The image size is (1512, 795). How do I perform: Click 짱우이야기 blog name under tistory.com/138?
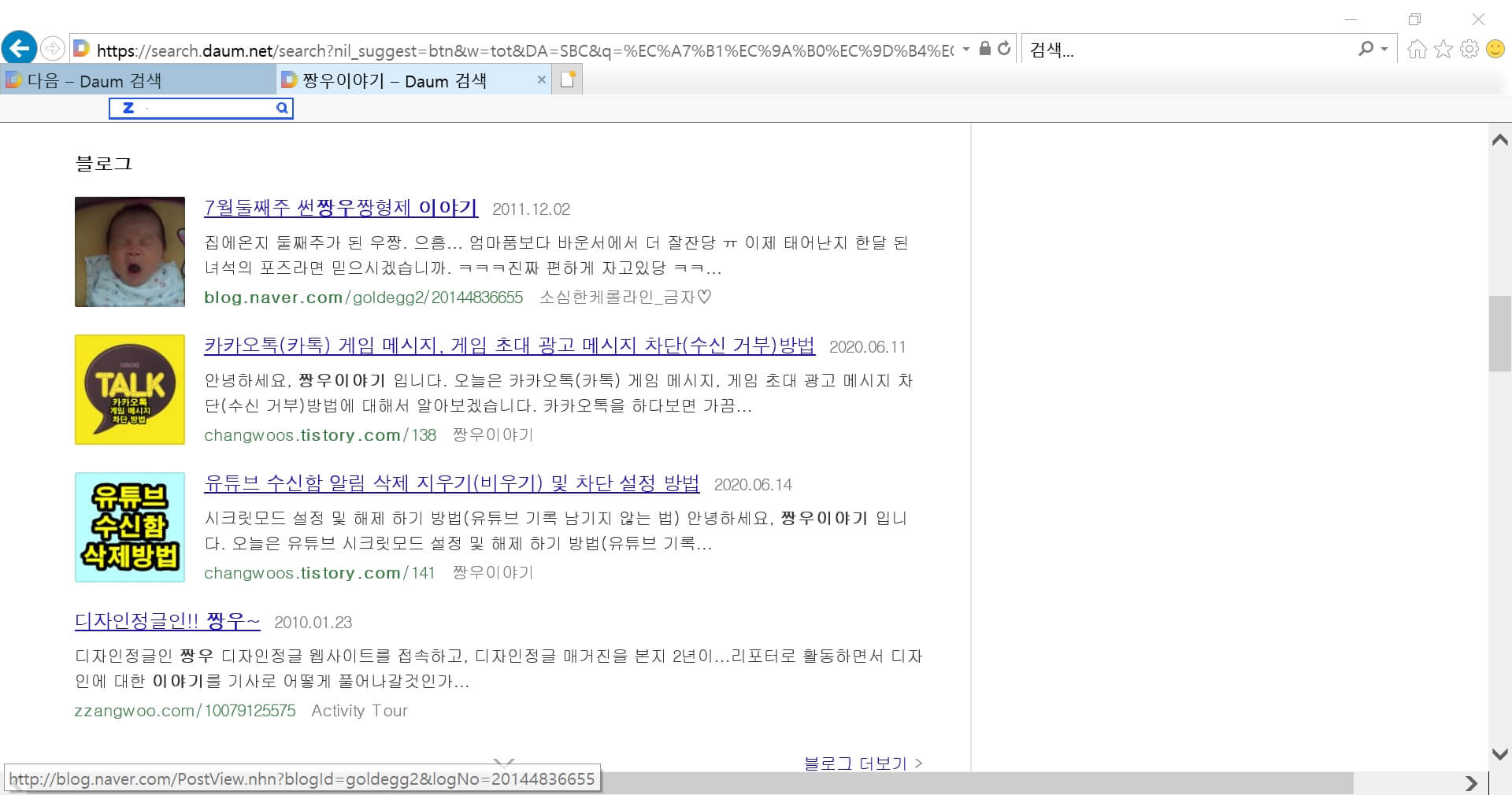[x=493, y=435]
